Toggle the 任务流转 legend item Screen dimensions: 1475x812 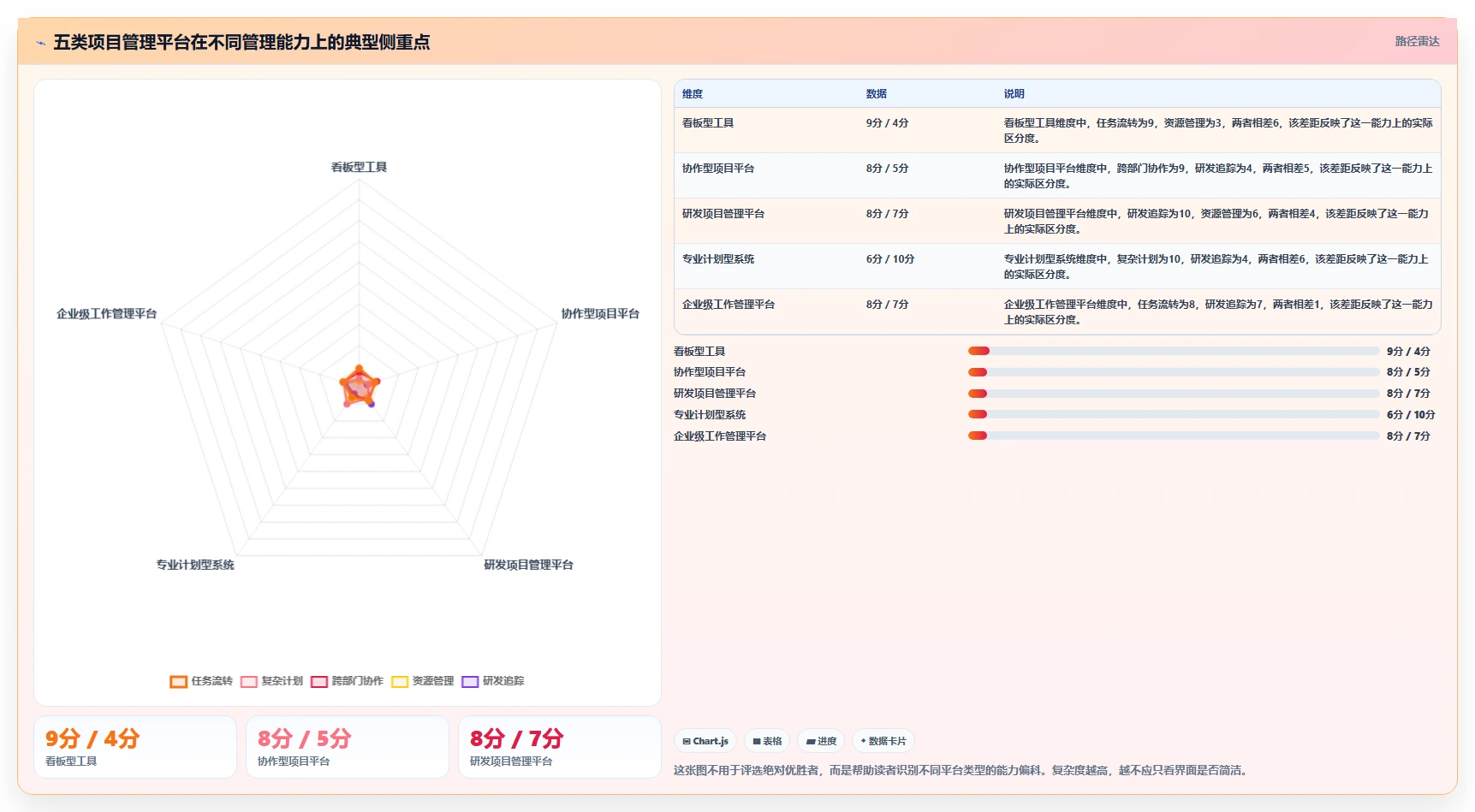click(201, 681)
